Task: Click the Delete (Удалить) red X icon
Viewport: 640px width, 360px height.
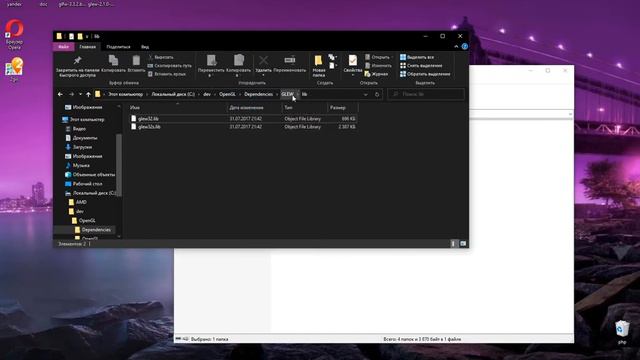Action: pos(264,61)
